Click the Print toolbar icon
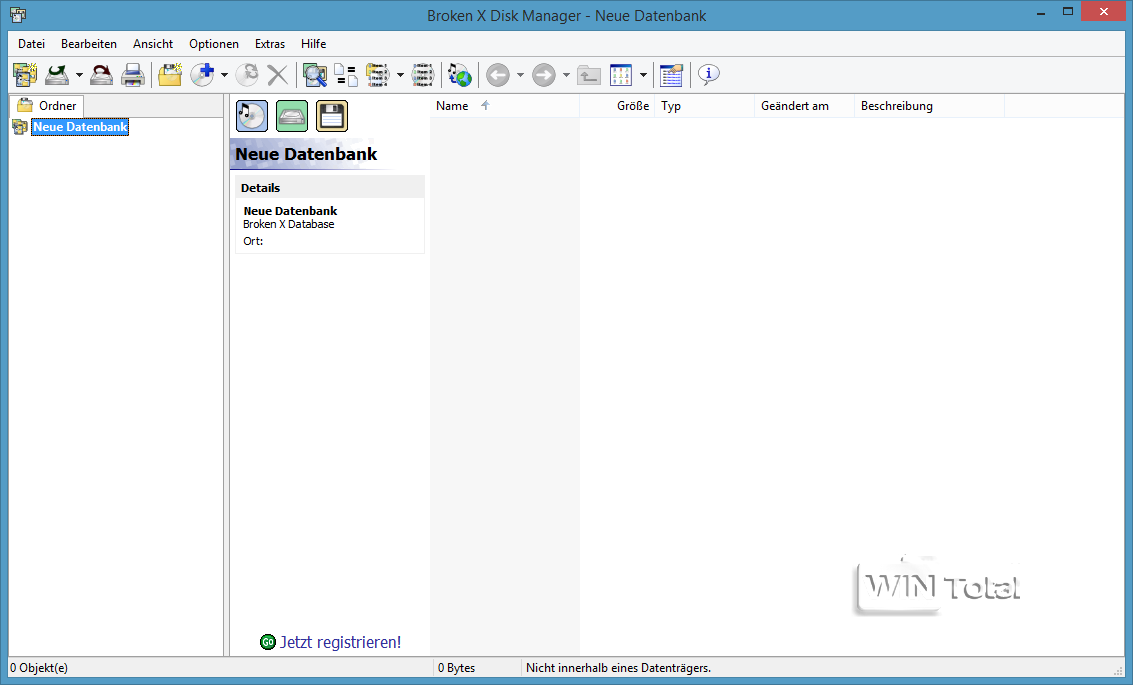 [133, 74]
